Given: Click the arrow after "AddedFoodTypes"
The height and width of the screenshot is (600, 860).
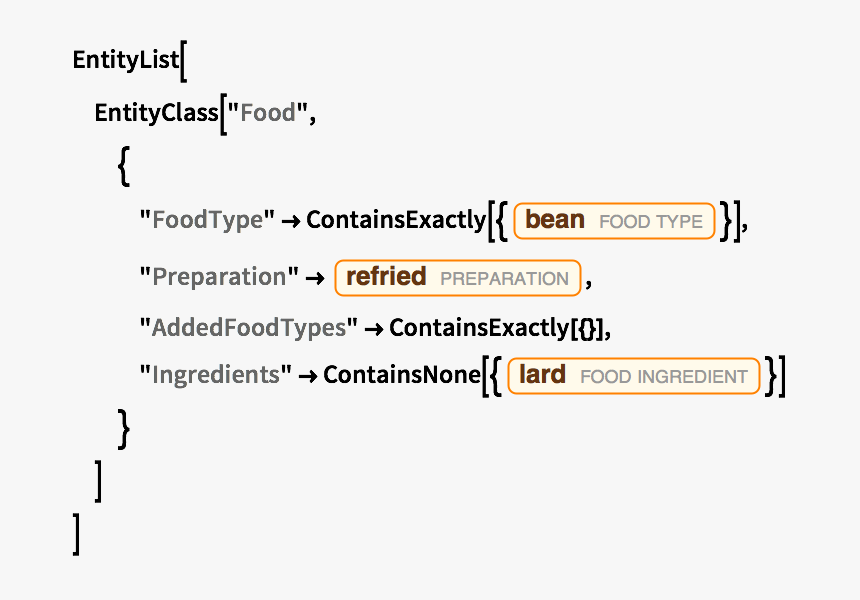Looking at the screenshot, I should (x=374, y=330).
